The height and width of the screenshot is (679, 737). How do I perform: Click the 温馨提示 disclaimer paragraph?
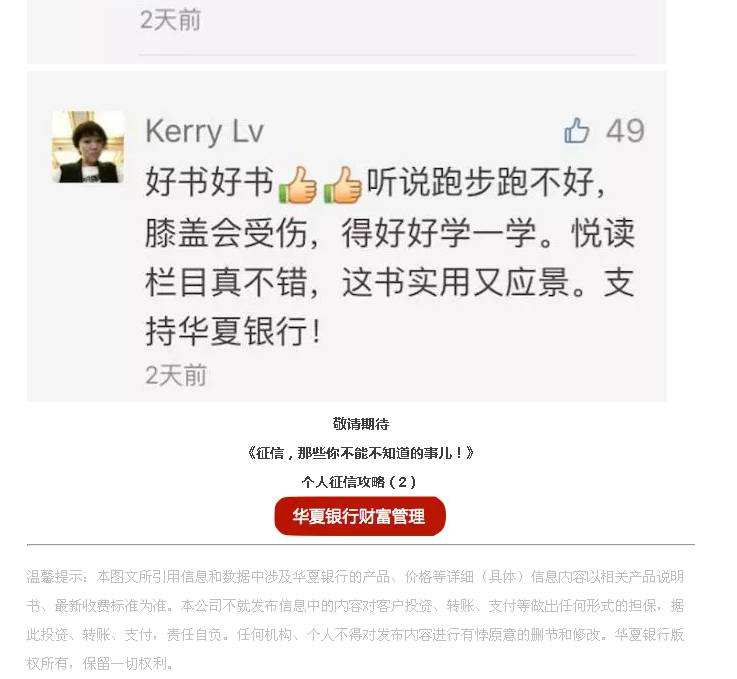356,620
